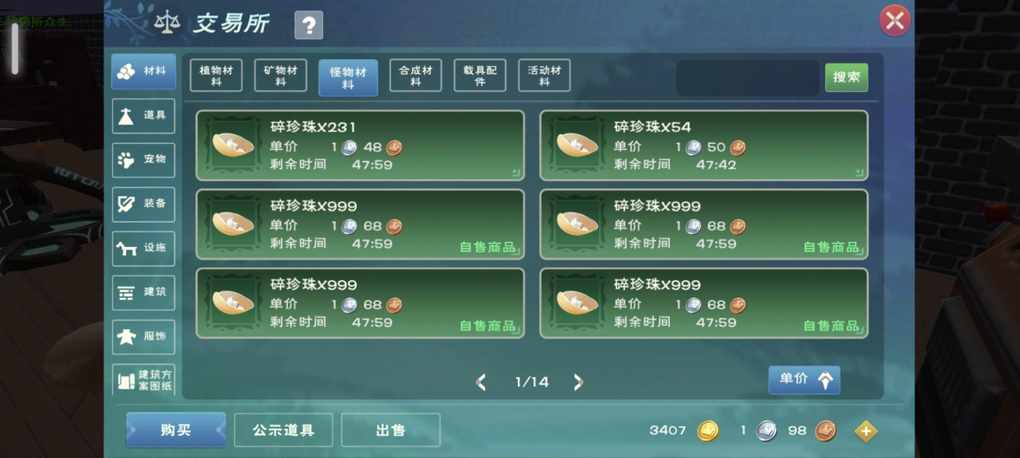Image resolution: width=1020 pixels, height=458 pixels.
Task: Open the 建筑 buildings category
Action: click(x=143, y=293)
